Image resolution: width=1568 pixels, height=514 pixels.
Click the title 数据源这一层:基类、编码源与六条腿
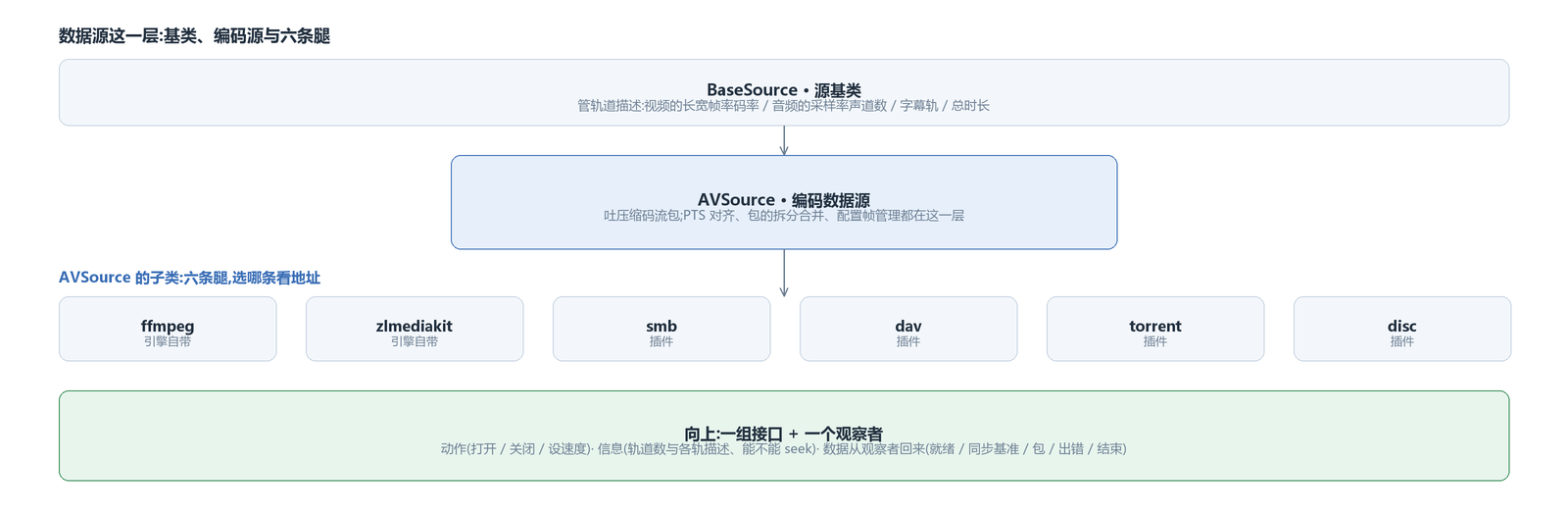(x=194, y=36)
